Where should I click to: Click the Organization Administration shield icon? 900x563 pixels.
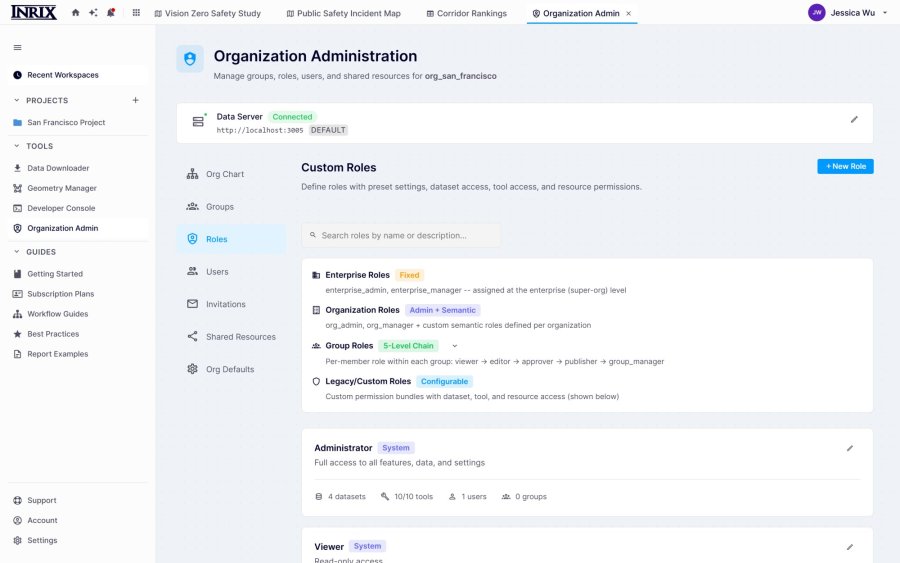coord(190,59)
